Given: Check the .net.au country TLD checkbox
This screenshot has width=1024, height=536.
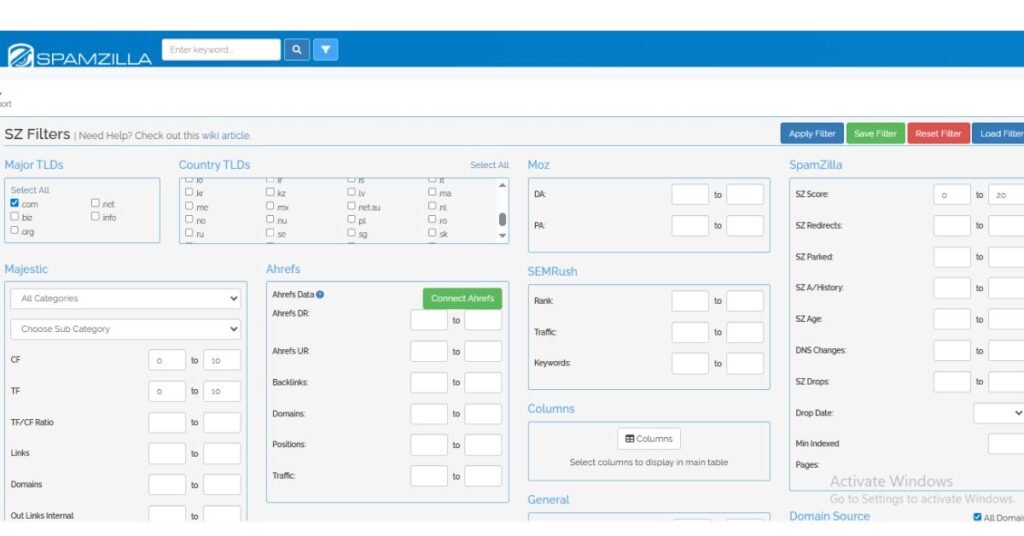Looking at the screenshot, I should coord(351,206).
